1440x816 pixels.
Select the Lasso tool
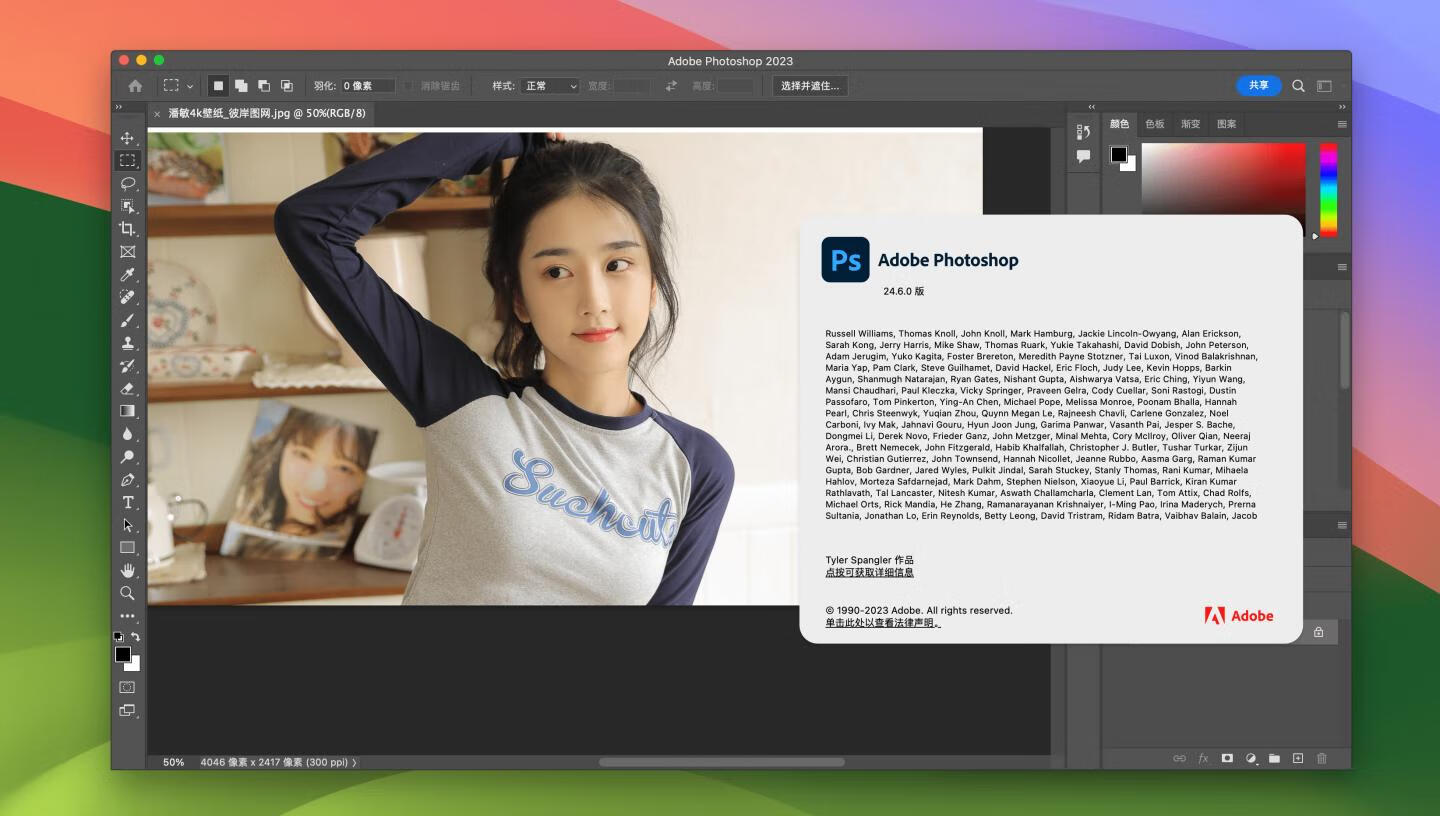(x=127, y=183)
